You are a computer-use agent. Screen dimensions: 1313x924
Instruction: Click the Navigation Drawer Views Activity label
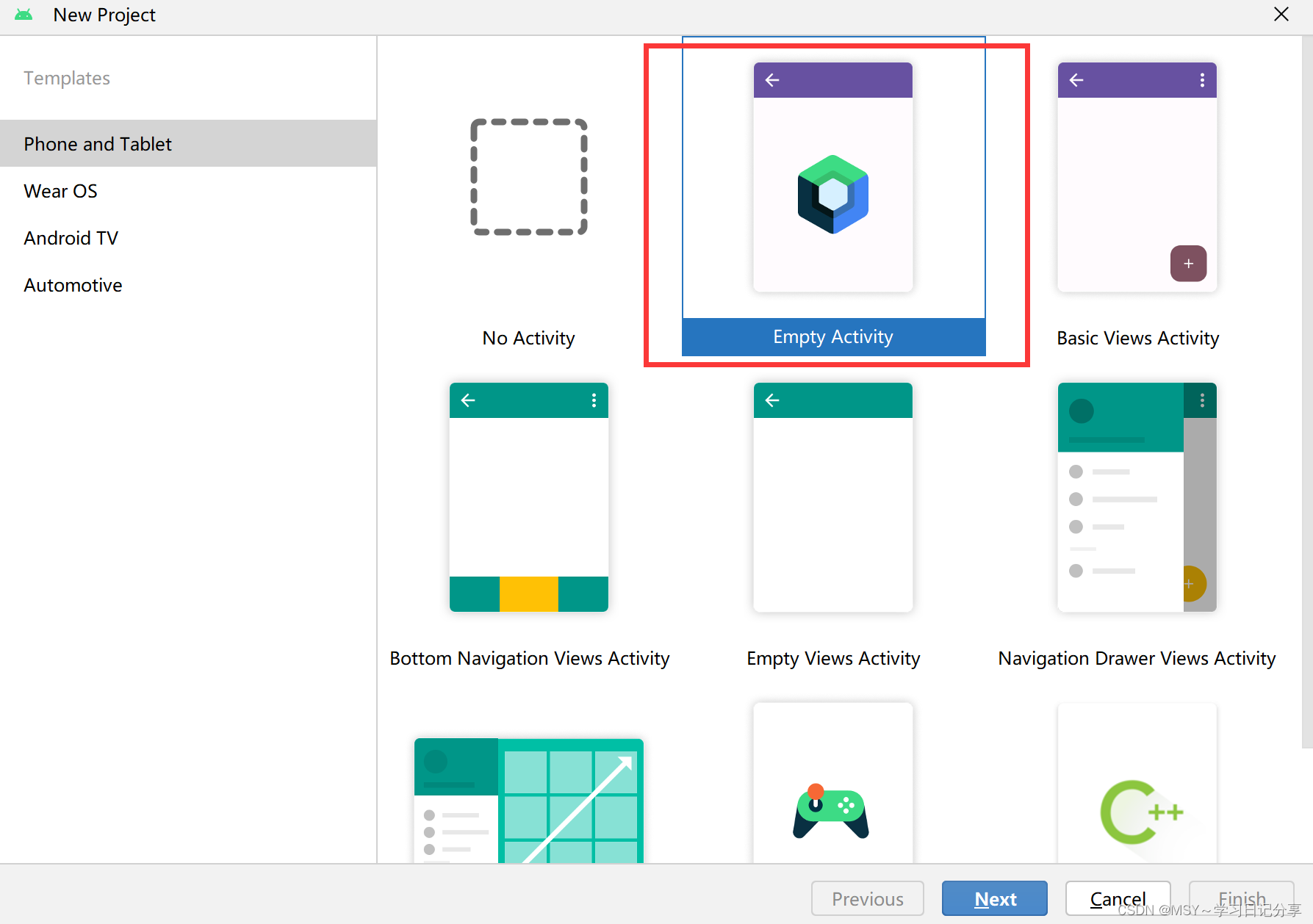(1137, 658)
